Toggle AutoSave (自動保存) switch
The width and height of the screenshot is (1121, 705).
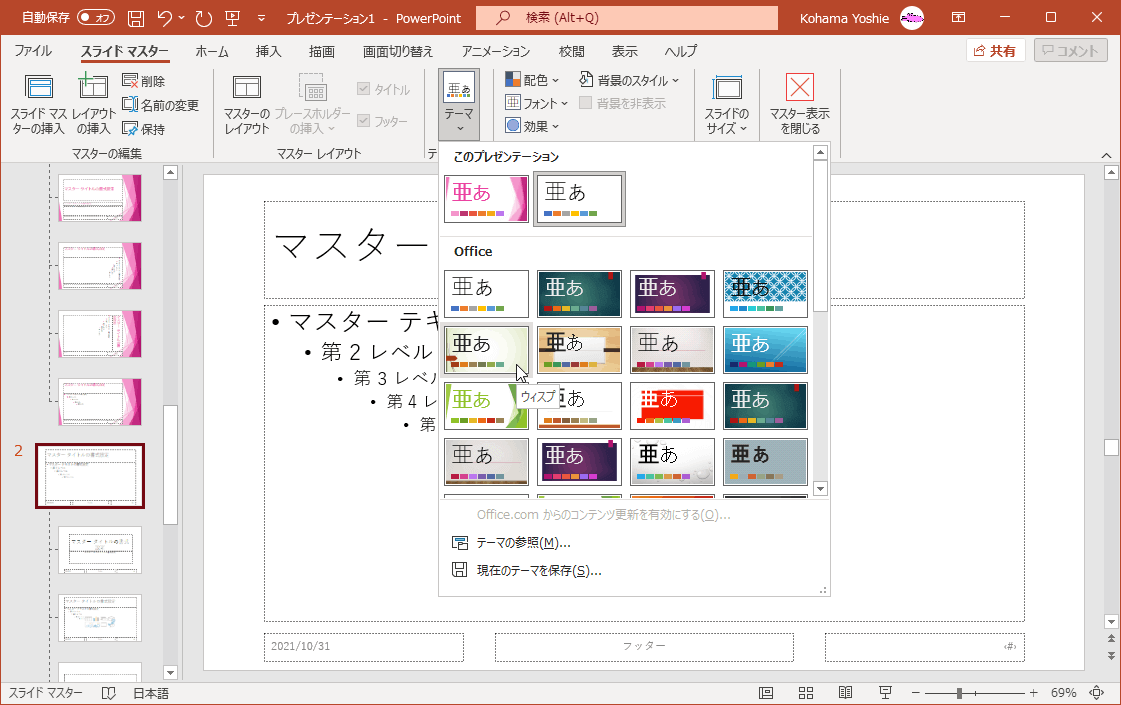(x=95, y=17)
